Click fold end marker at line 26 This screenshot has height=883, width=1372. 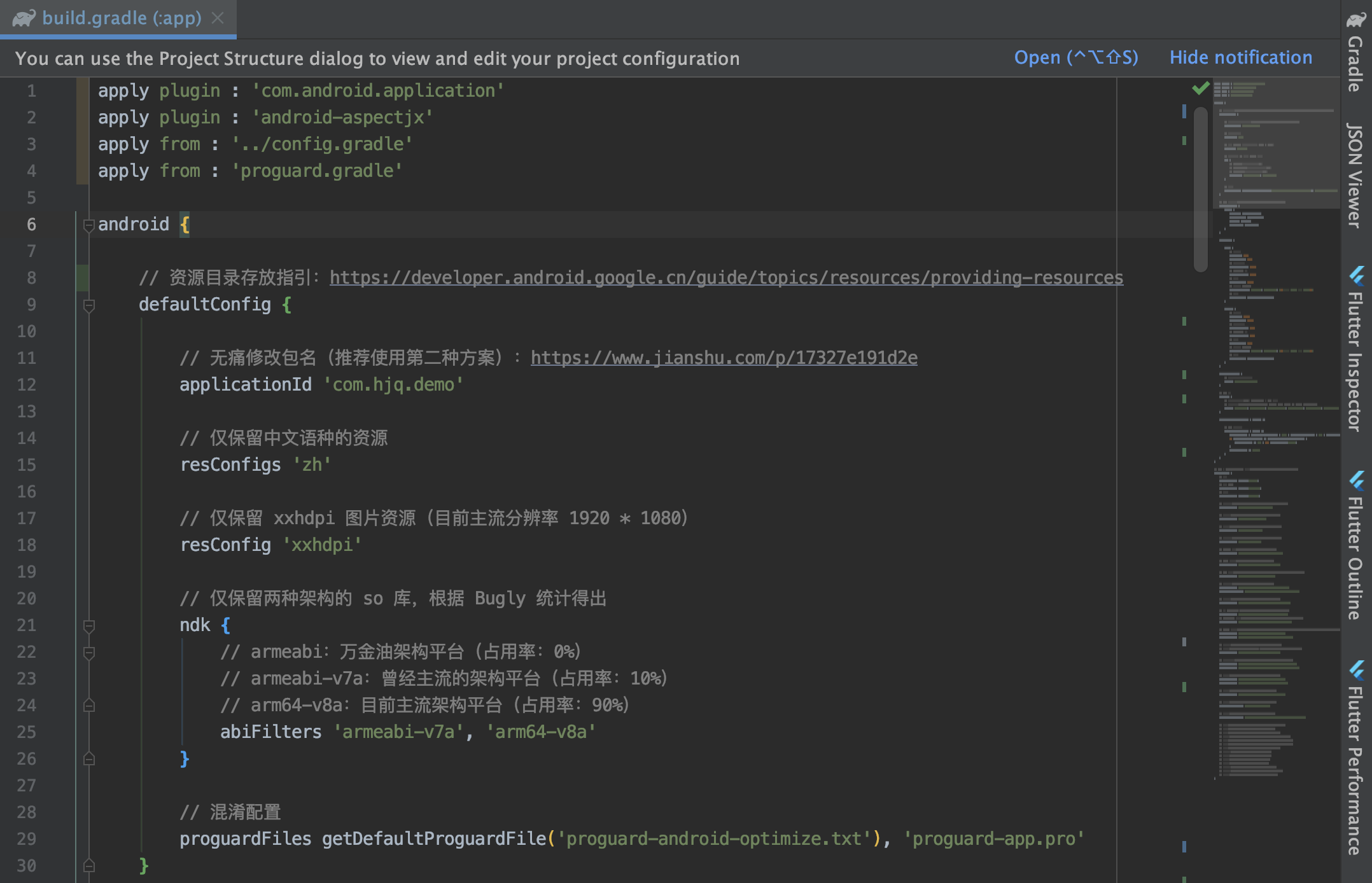pyautogui.click(x=89, y=759)
